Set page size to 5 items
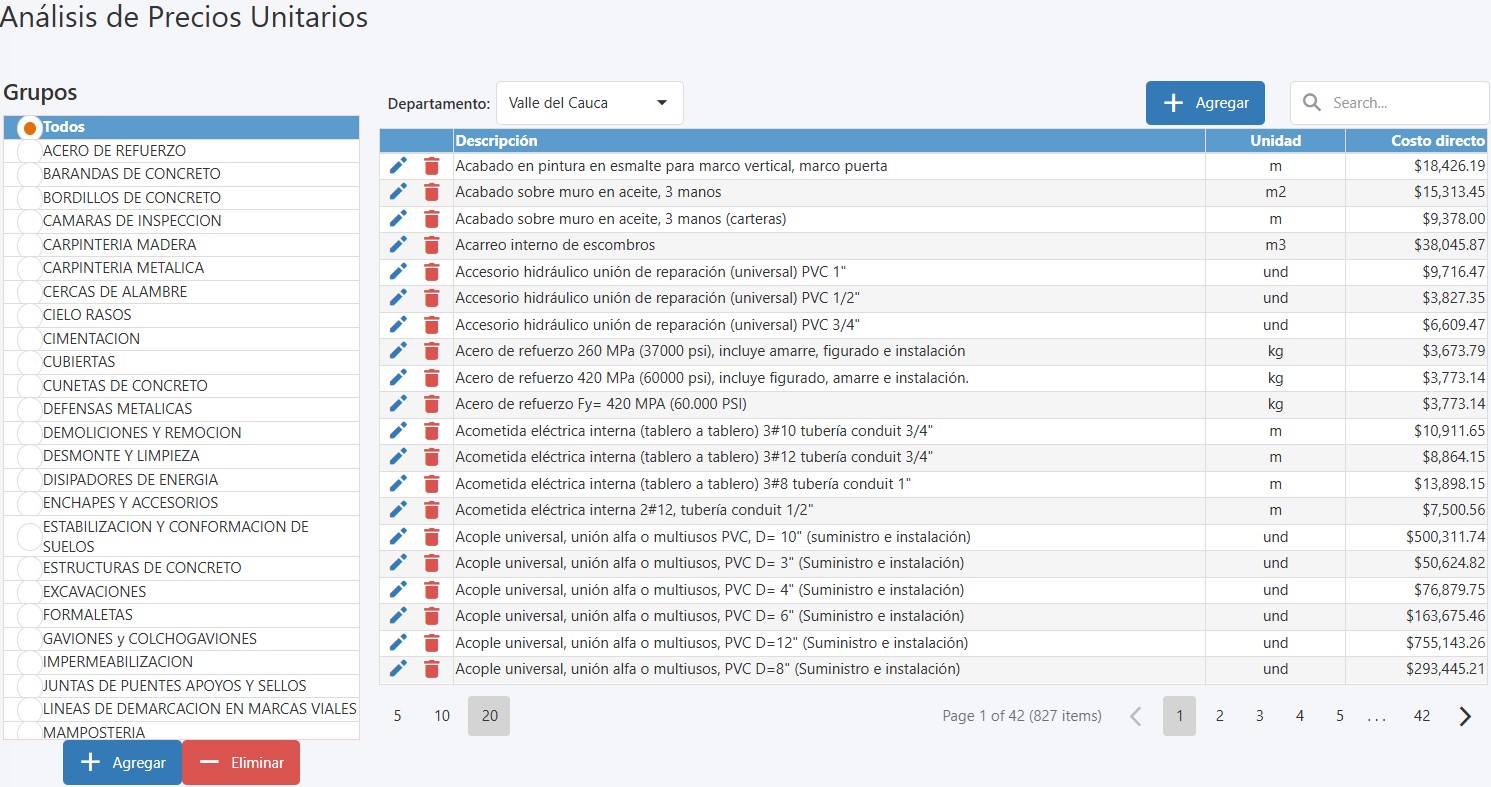Viewport: 1491px width, 787px height. point(397,716)
